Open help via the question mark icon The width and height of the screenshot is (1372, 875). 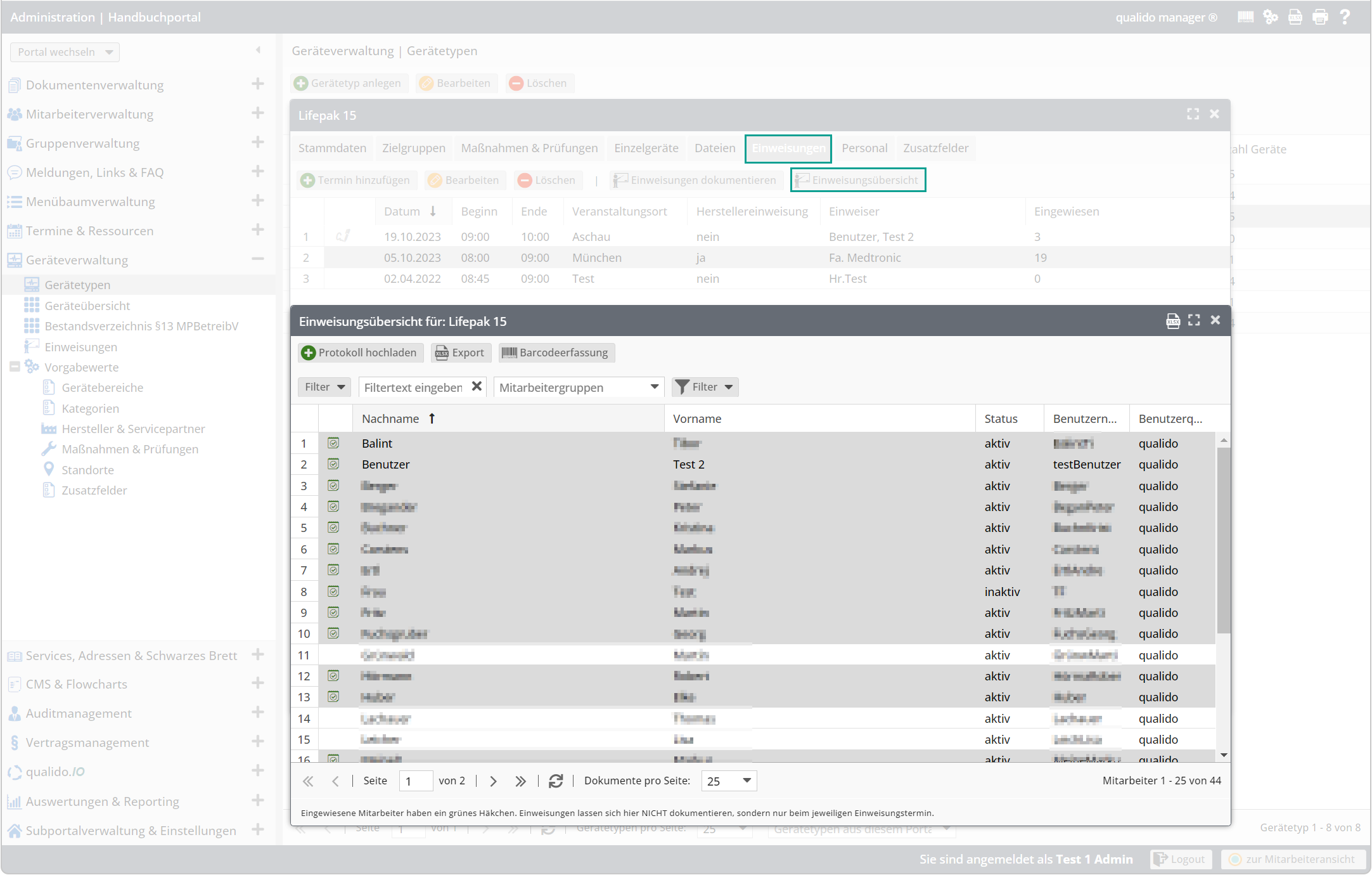(x=1345, y=17)
